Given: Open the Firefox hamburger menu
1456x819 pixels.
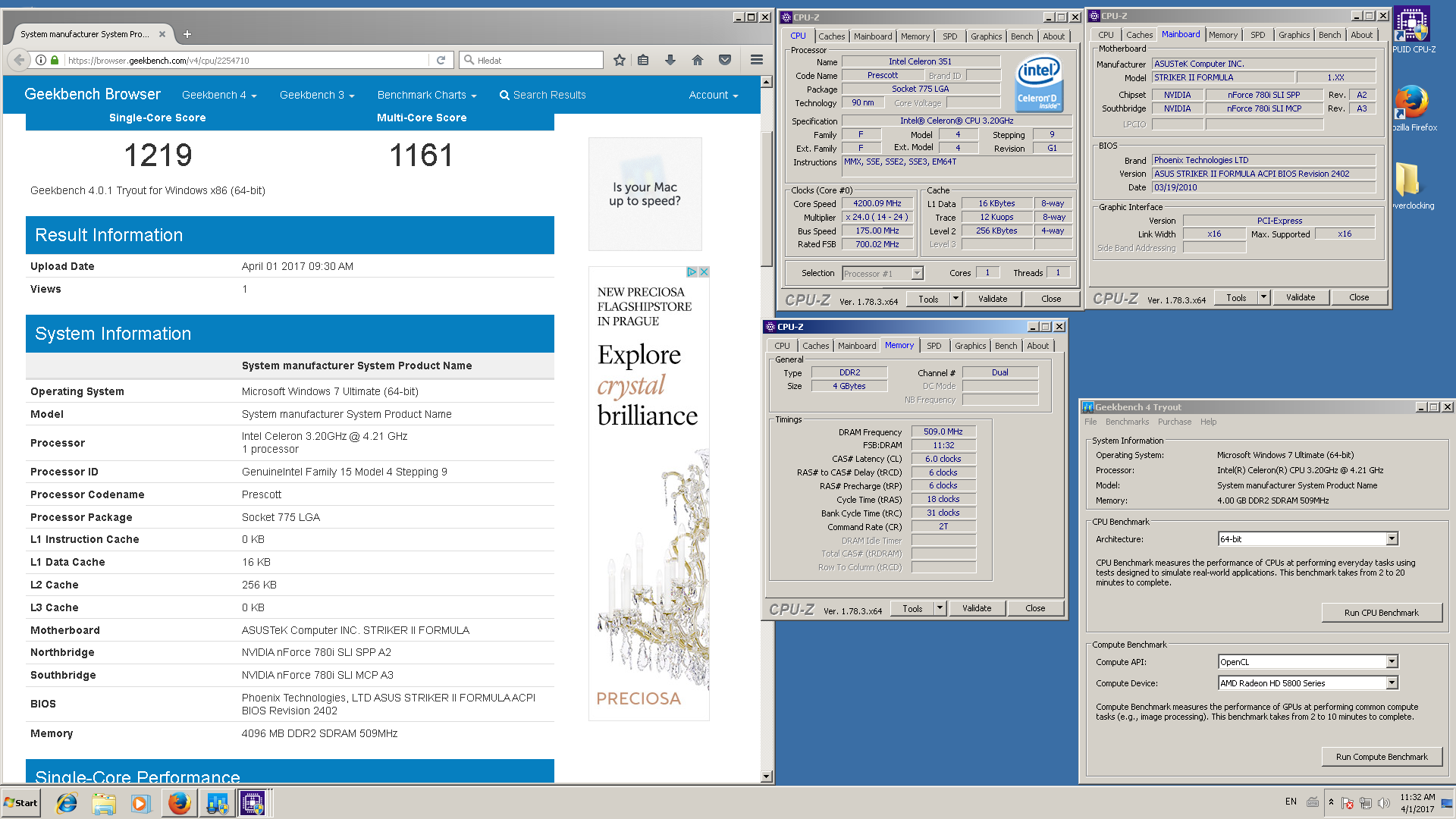Looking at the screenshot, I should (757, 60).
